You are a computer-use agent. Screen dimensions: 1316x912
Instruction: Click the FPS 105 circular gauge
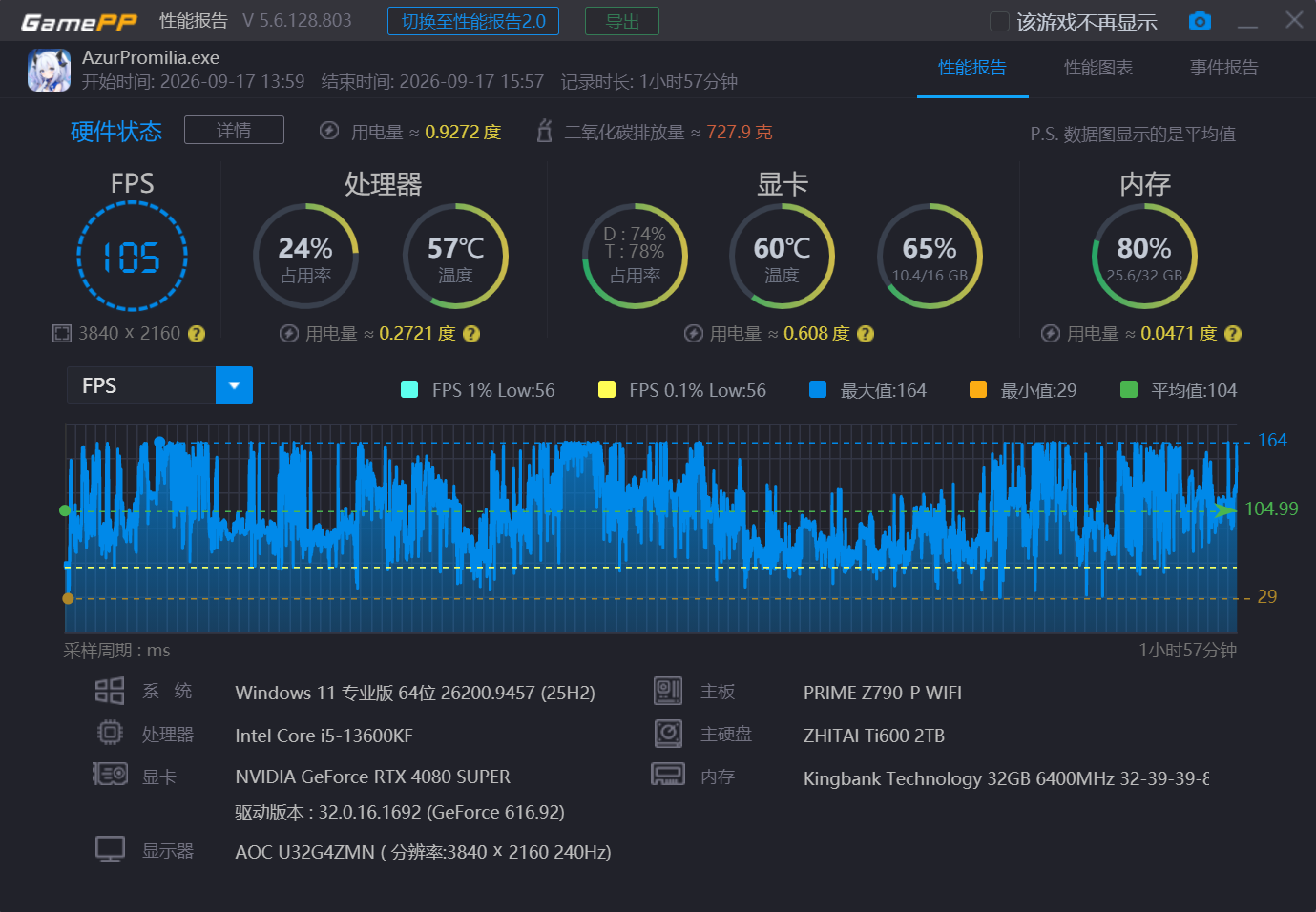click(x=132, y=256)
